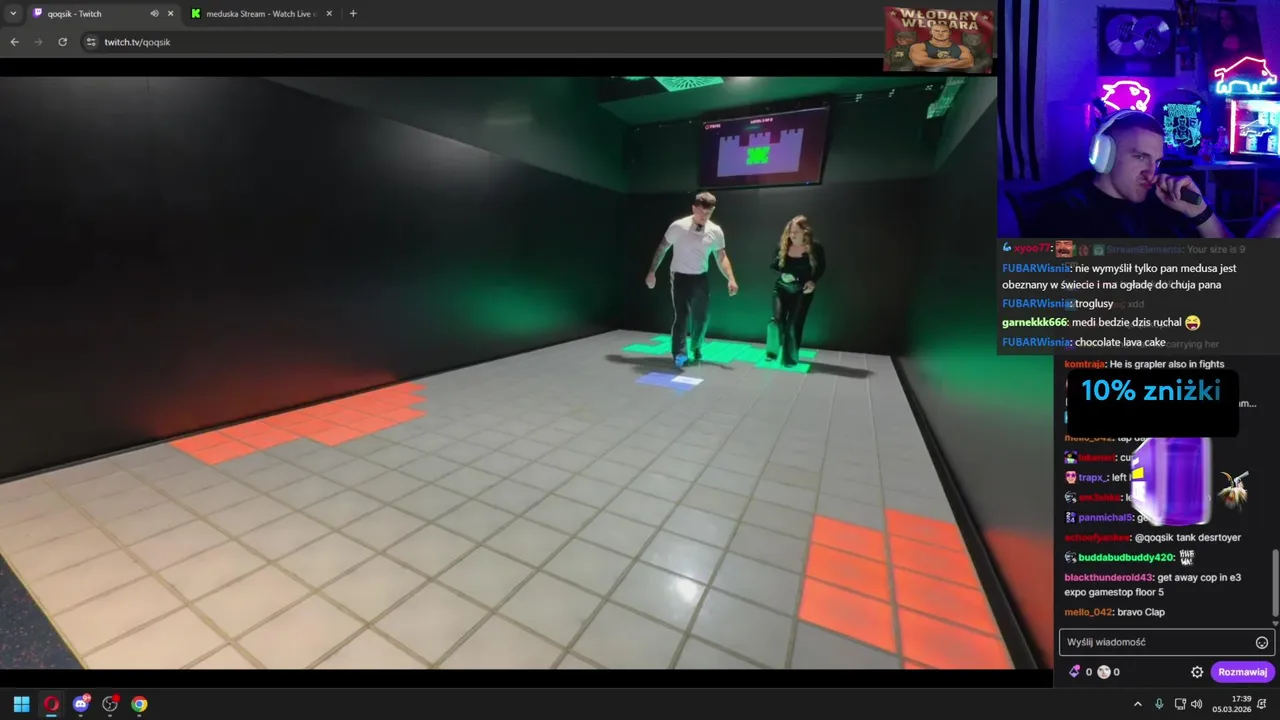Viewport: 1280px width, 720px height.
Task: Open OBS Studio from the taskbar
Action: coord(110,704)
